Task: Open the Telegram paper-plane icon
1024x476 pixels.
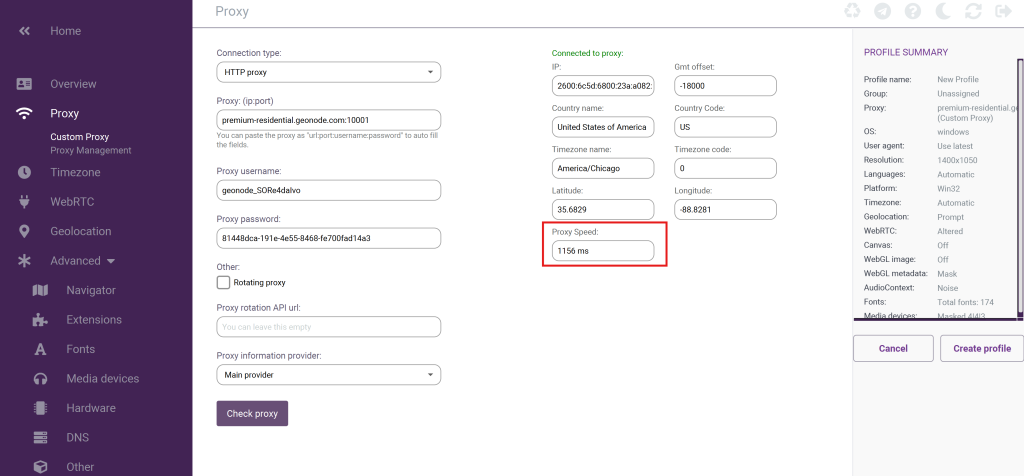Action: pyautogui.click(x=882, y=12)
